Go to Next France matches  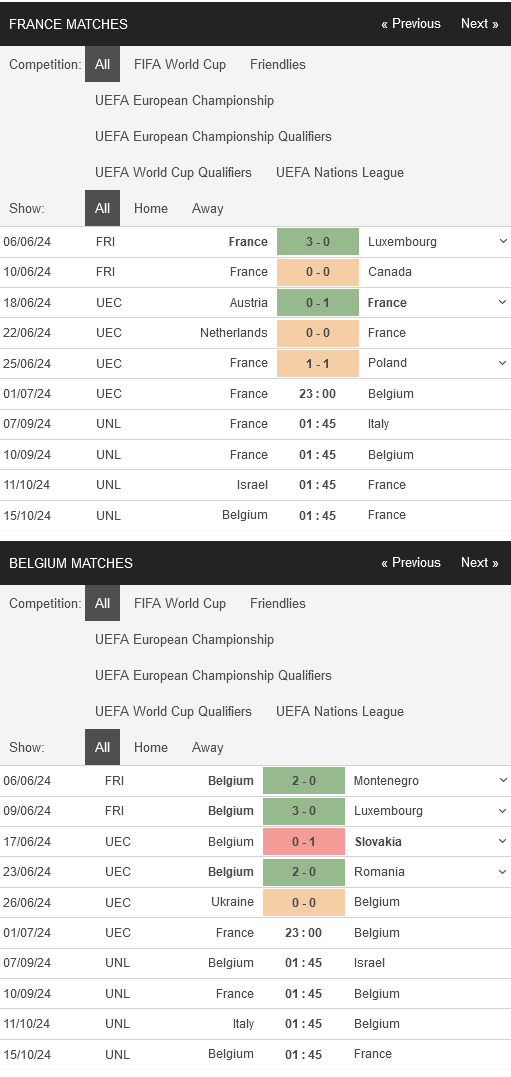click(479, 23)
